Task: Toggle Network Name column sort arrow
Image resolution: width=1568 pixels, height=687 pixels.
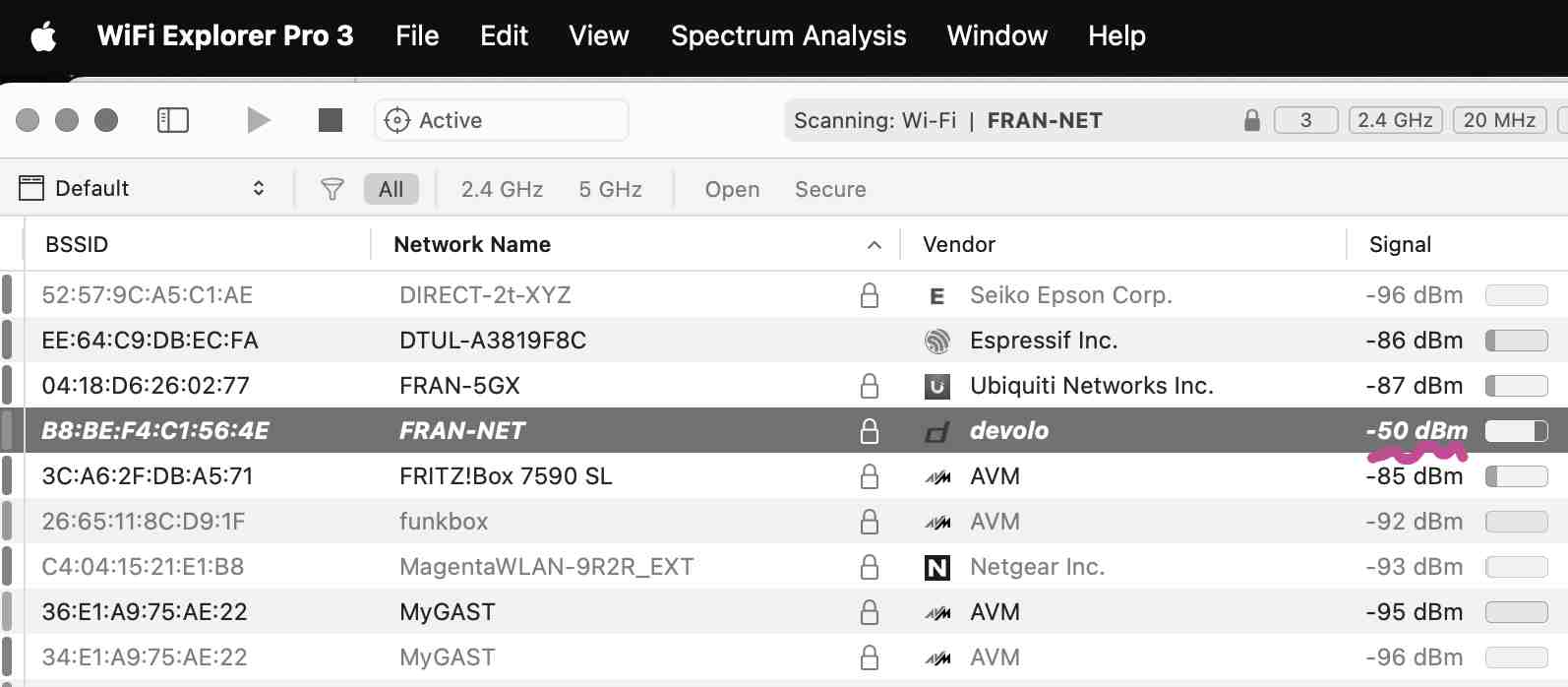Action: click(874, 245)
